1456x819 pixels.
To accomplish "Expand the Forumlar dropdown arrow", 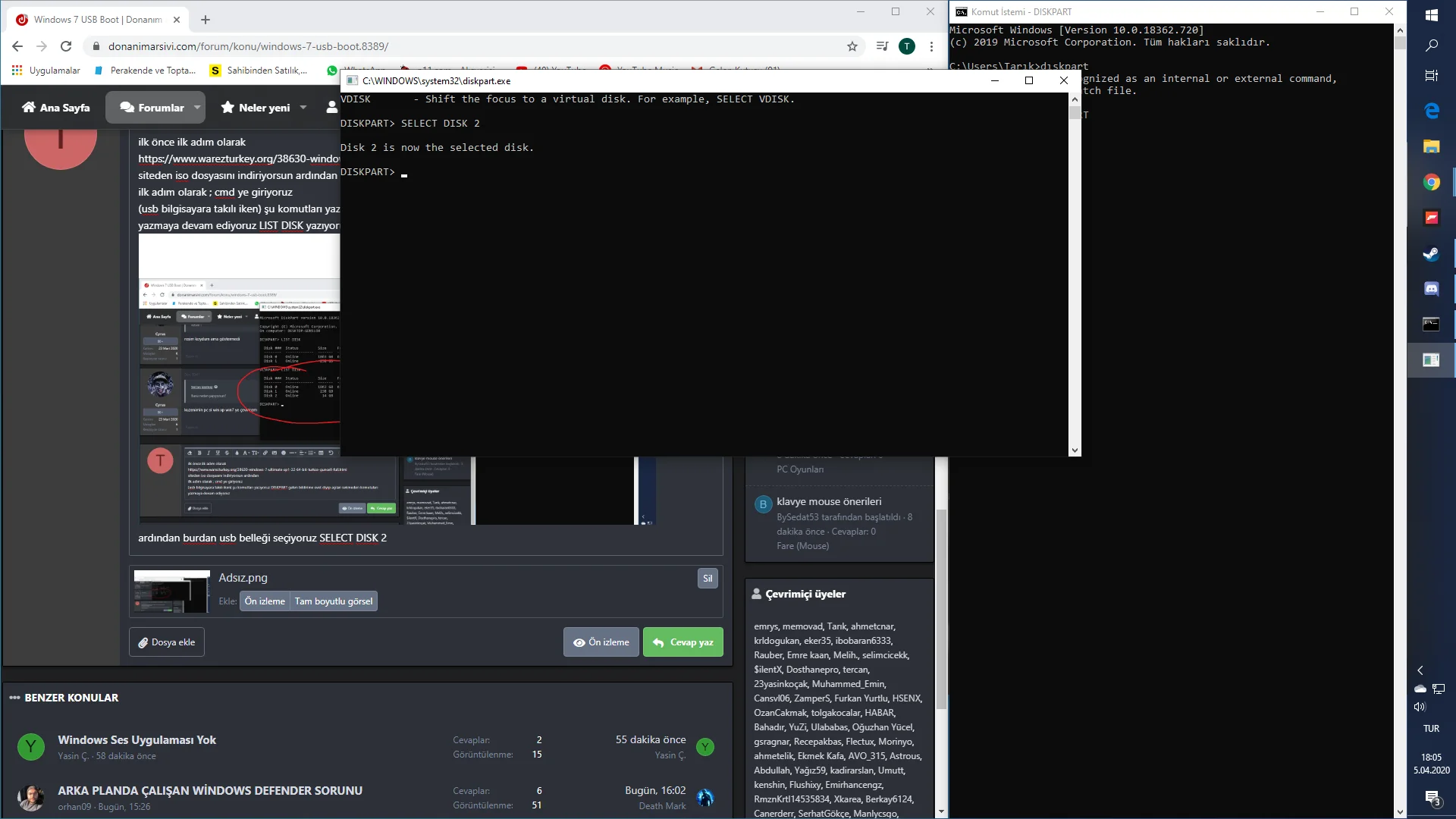I will tap(197, 108).
